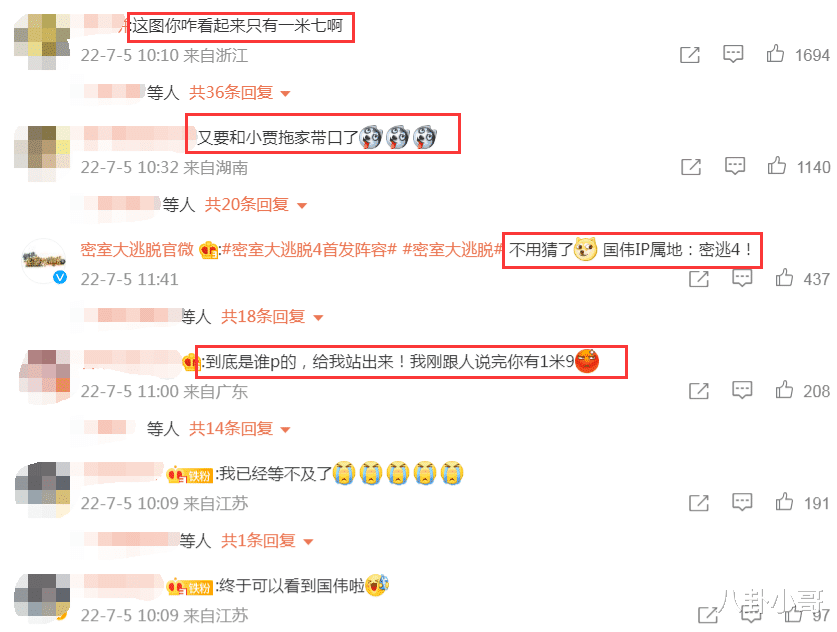837x632 pixels.
Task: Reply to the 10:32 comment from 湖南
Action: (735, 166)
